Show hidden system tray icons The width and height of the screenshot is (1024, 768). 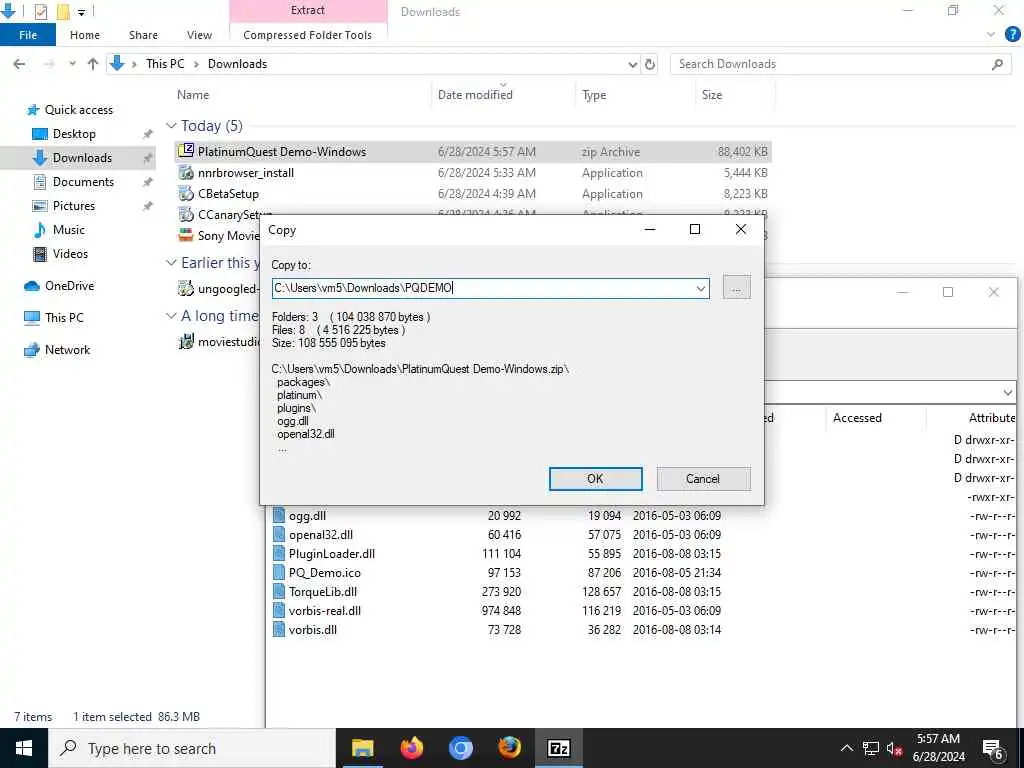[x=846, y=748]
